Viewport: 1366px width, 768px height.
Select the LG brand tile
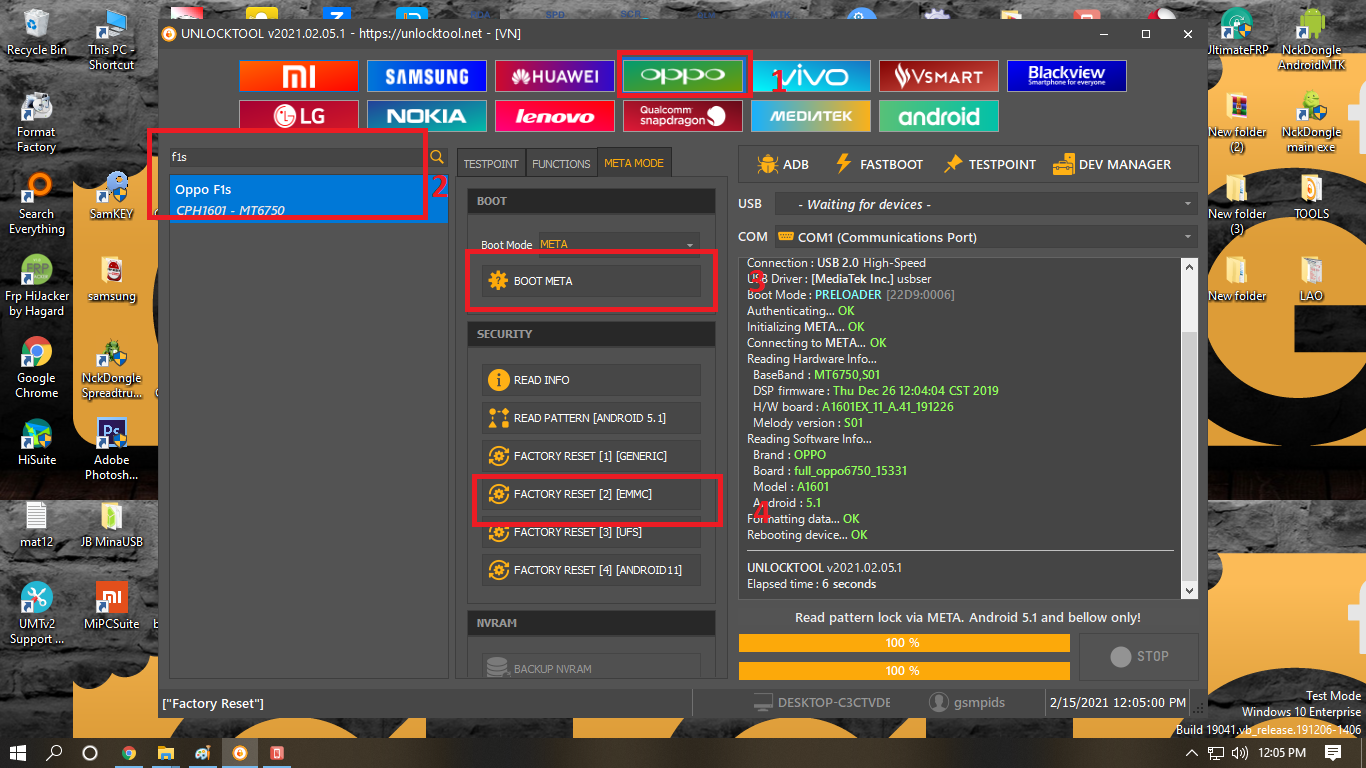pyautogui.click(x=299, y=116)
